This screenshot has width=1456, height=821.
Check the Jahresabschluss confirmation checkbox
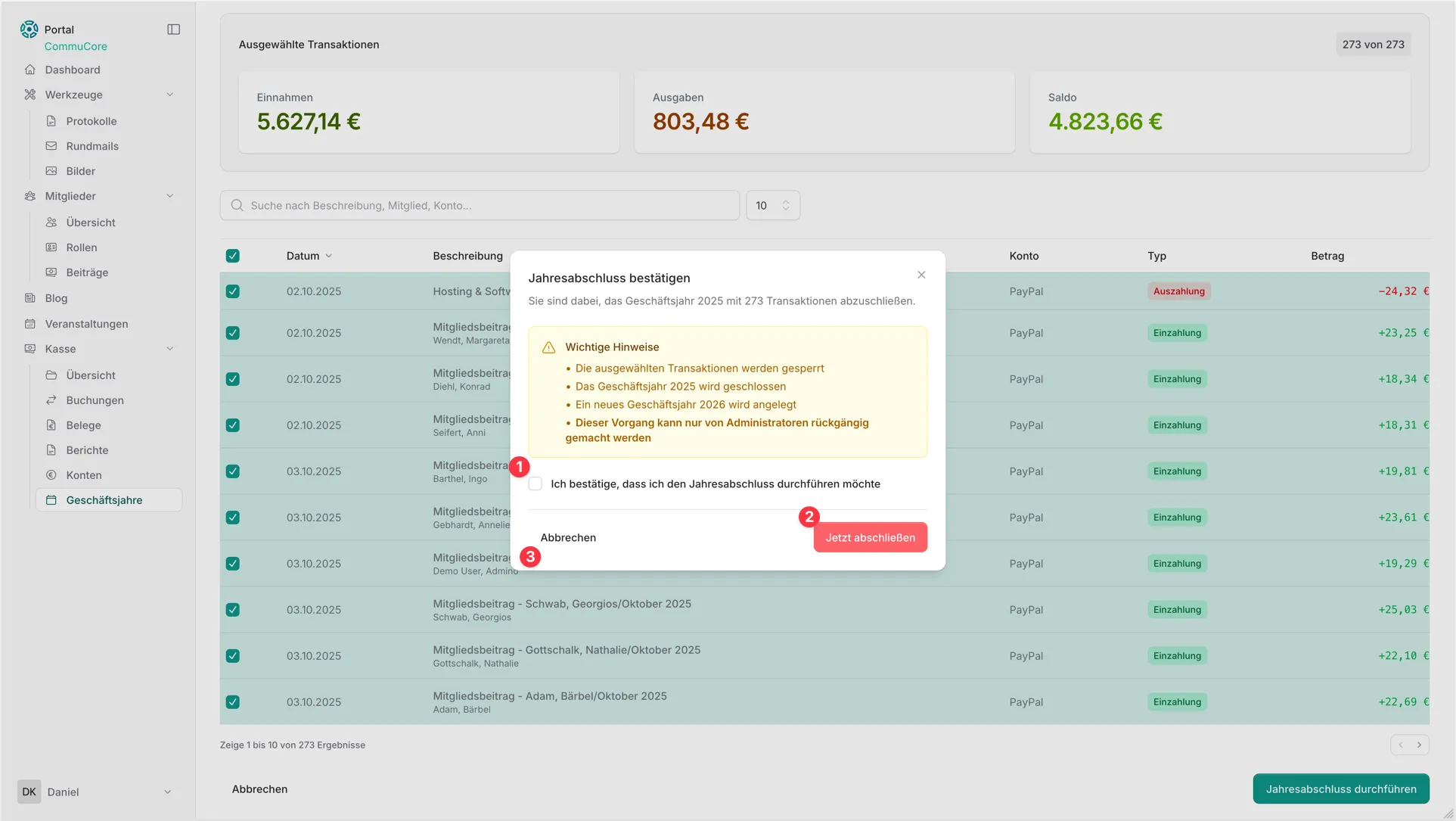click(536, 484)
